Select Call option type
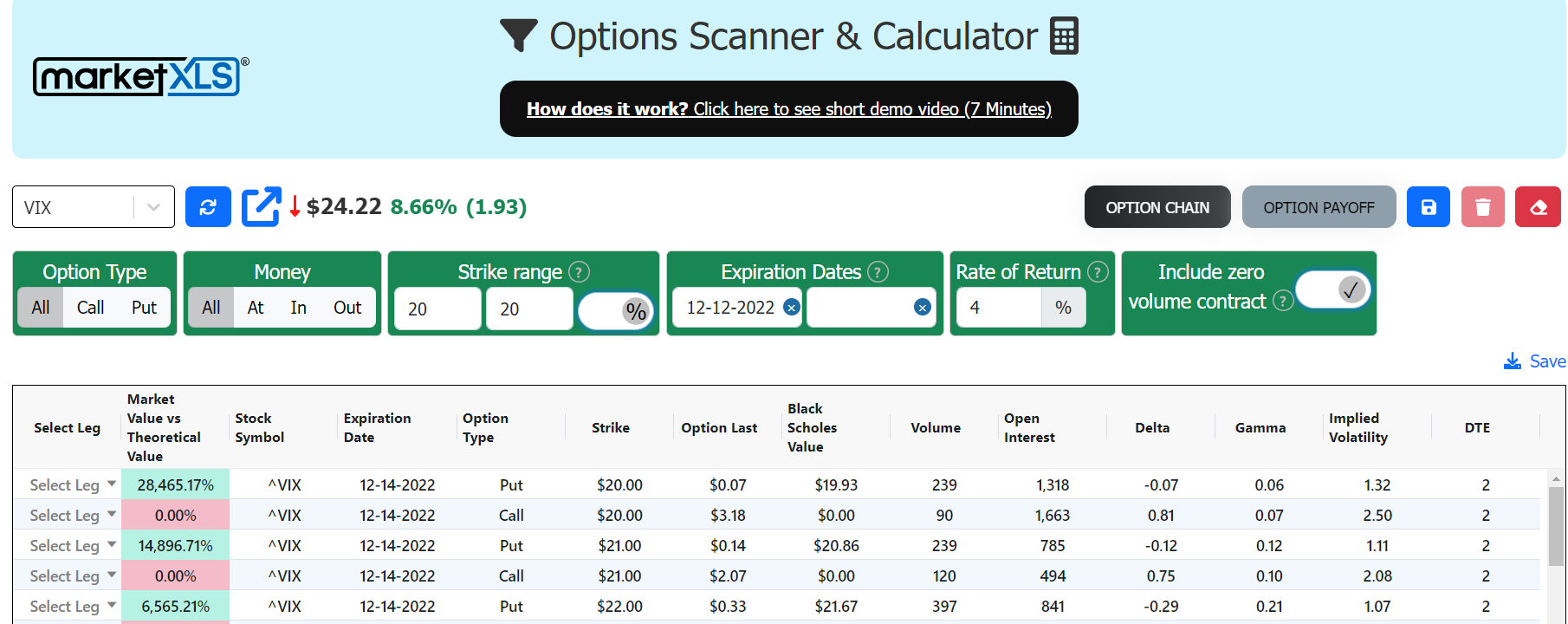This screenshot has width=1568, height=624. tap(90, 308)
